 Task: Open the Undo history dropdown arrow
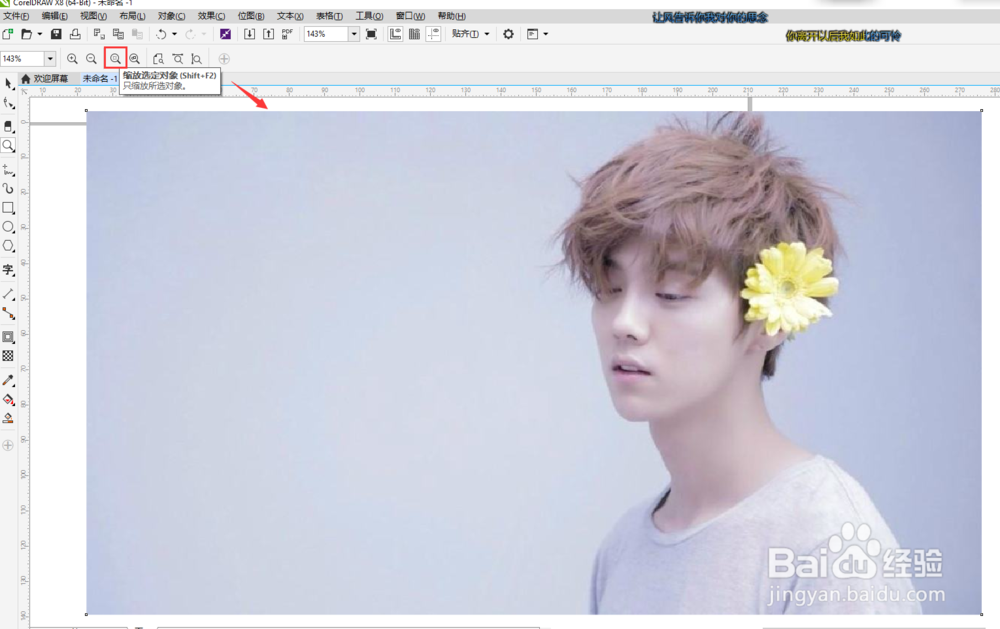tap(175, 34)
